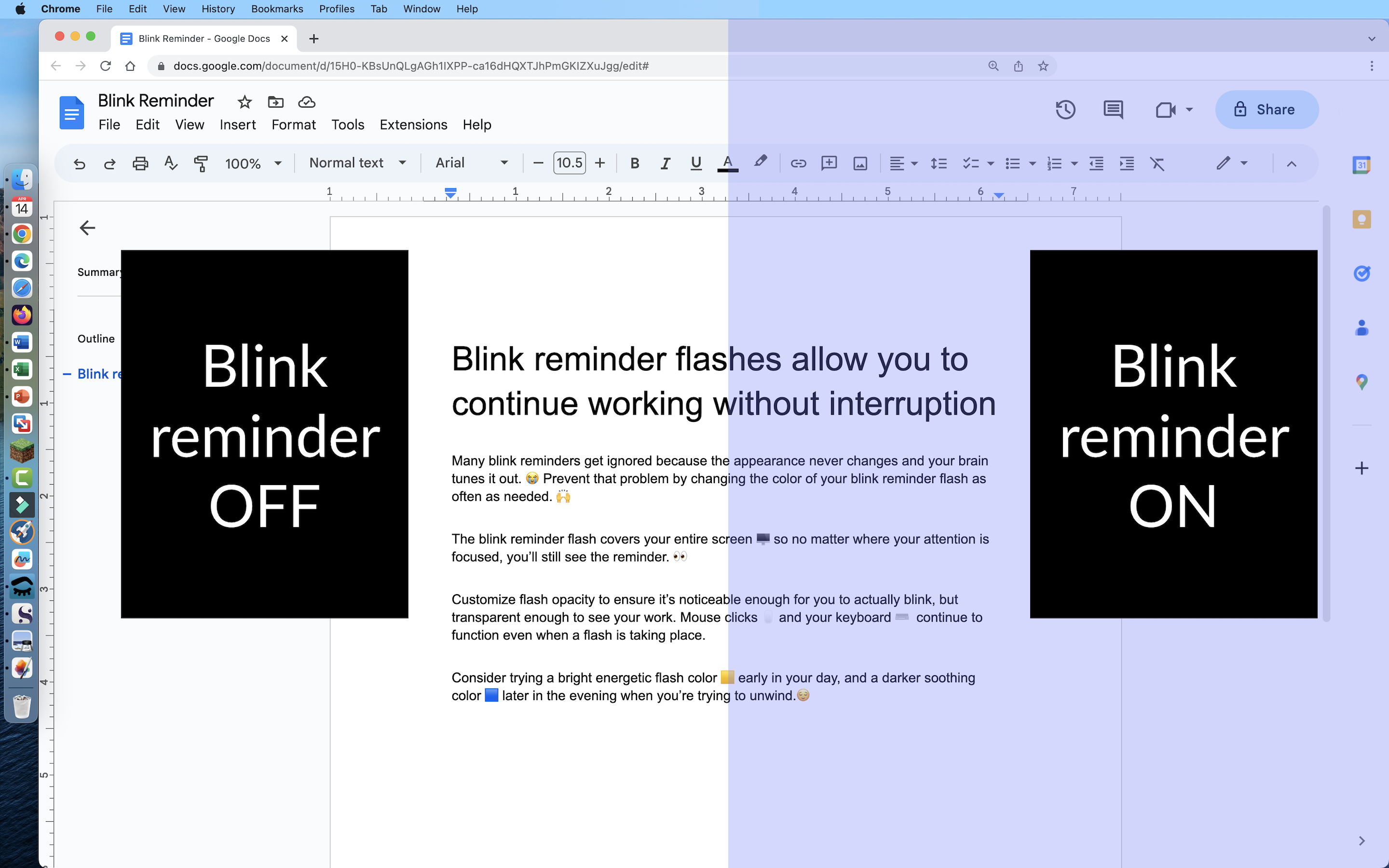Viewport: 1389px width, 868px height.
Task: Open the Insert menu
Action: [x=238, y=124]
